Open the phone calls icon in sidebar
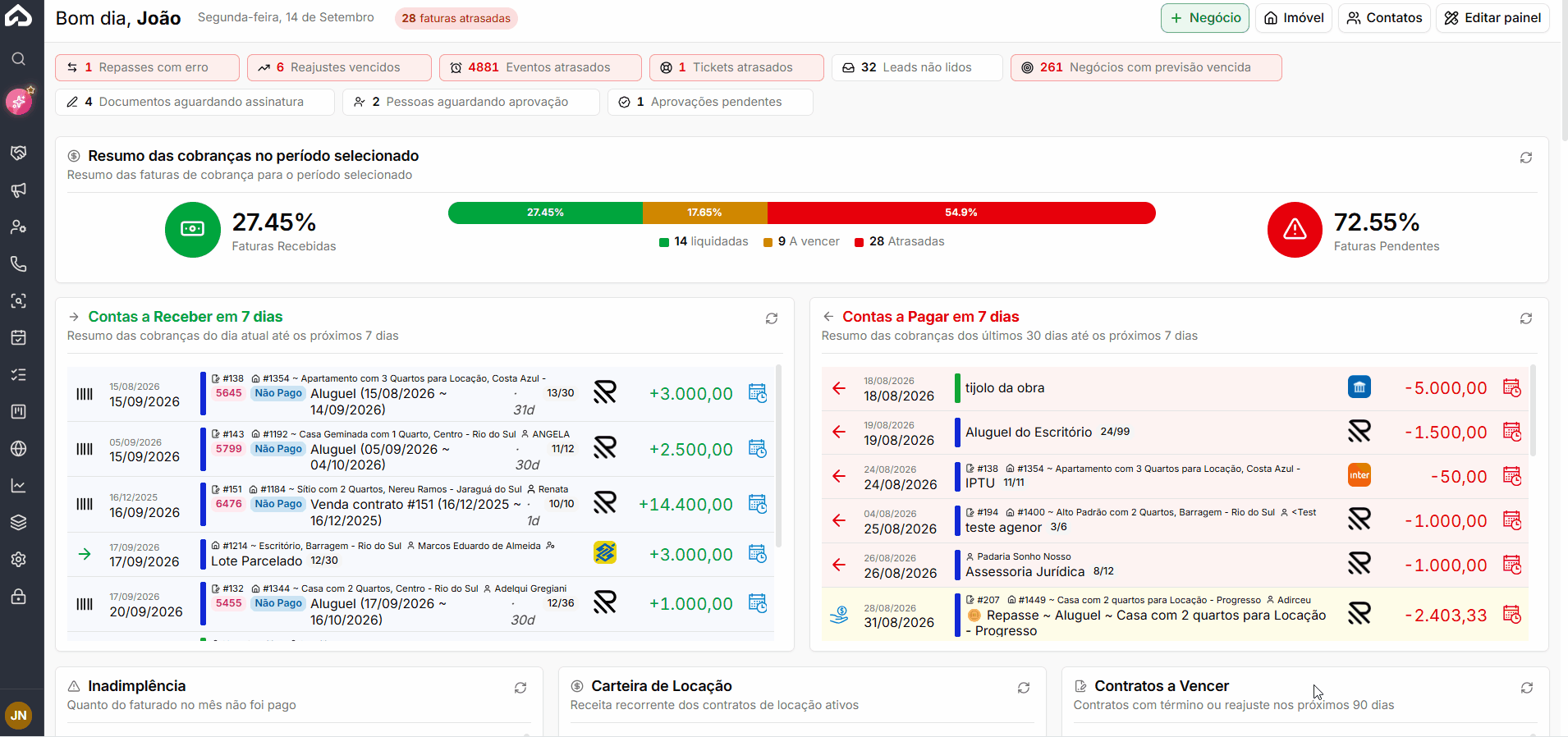Viewport: 1568px width, 737px height. pyautogui.click(x=18, y=263)
